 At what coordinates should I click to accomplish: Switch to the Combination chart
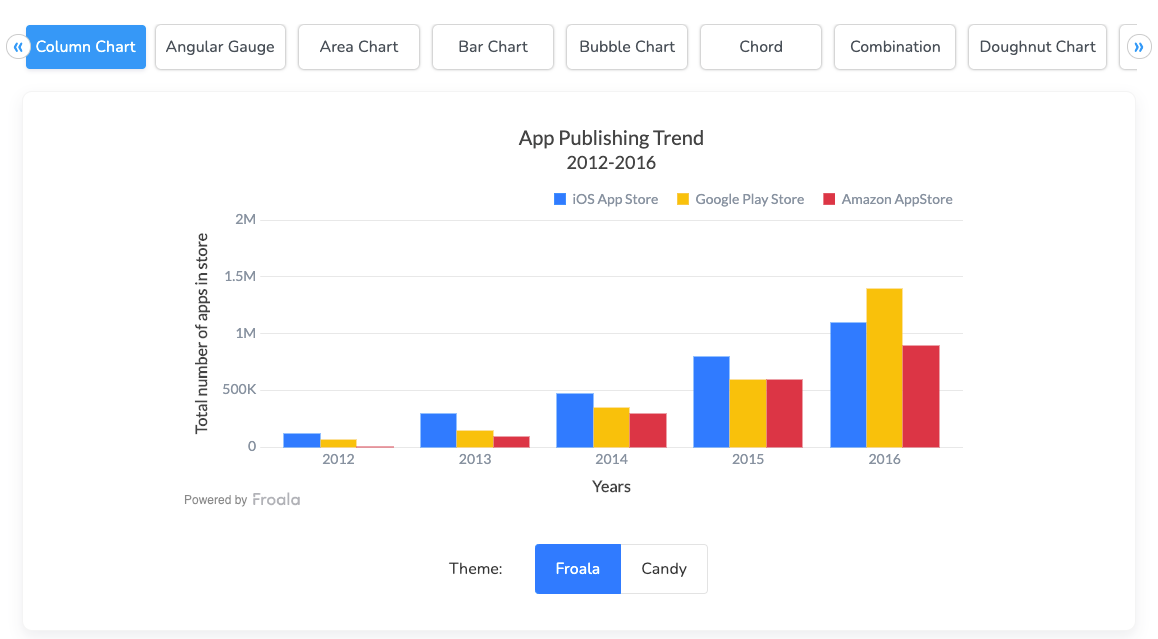894,46
